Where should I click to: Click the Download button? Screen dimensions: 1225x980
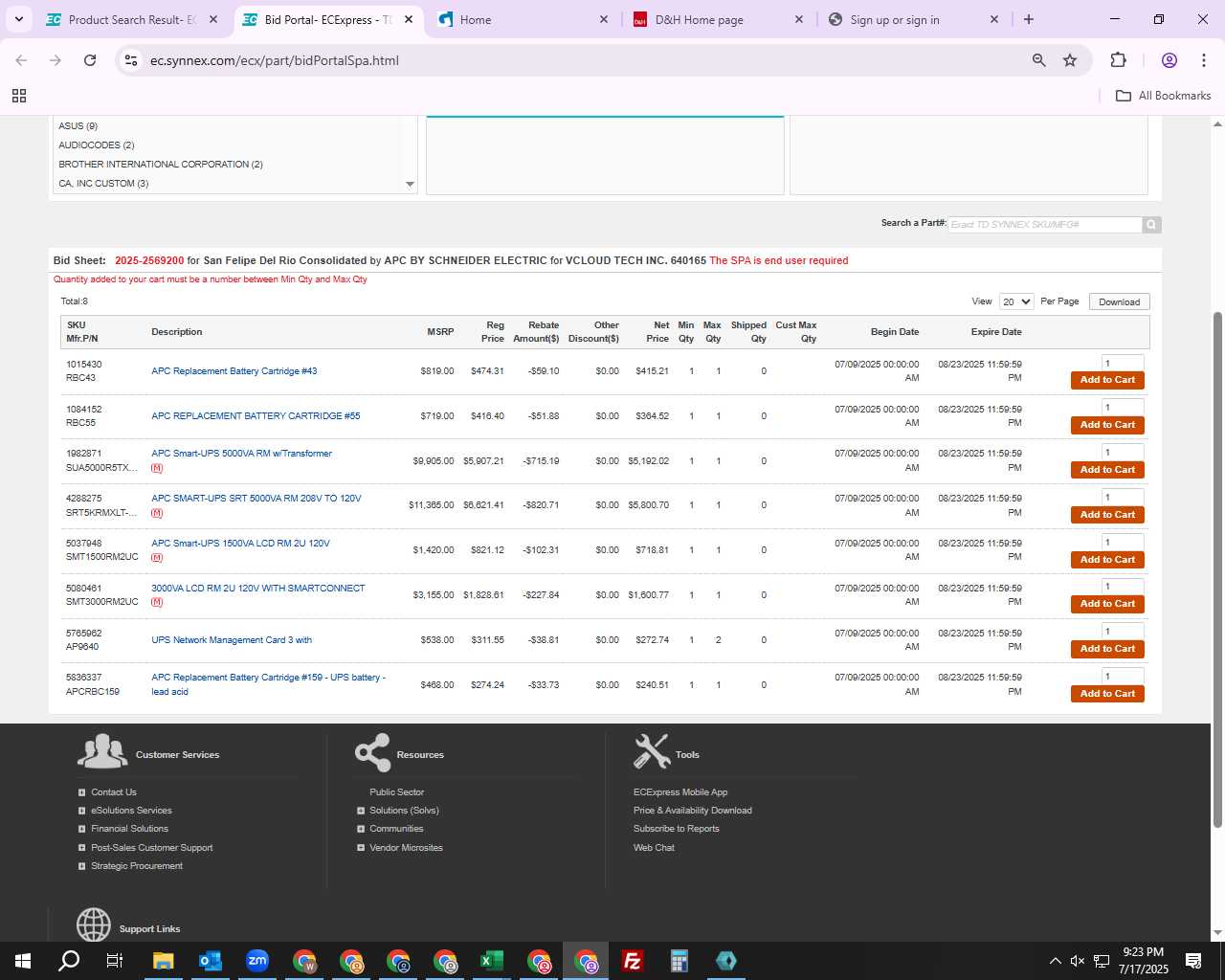[1119, 301]
